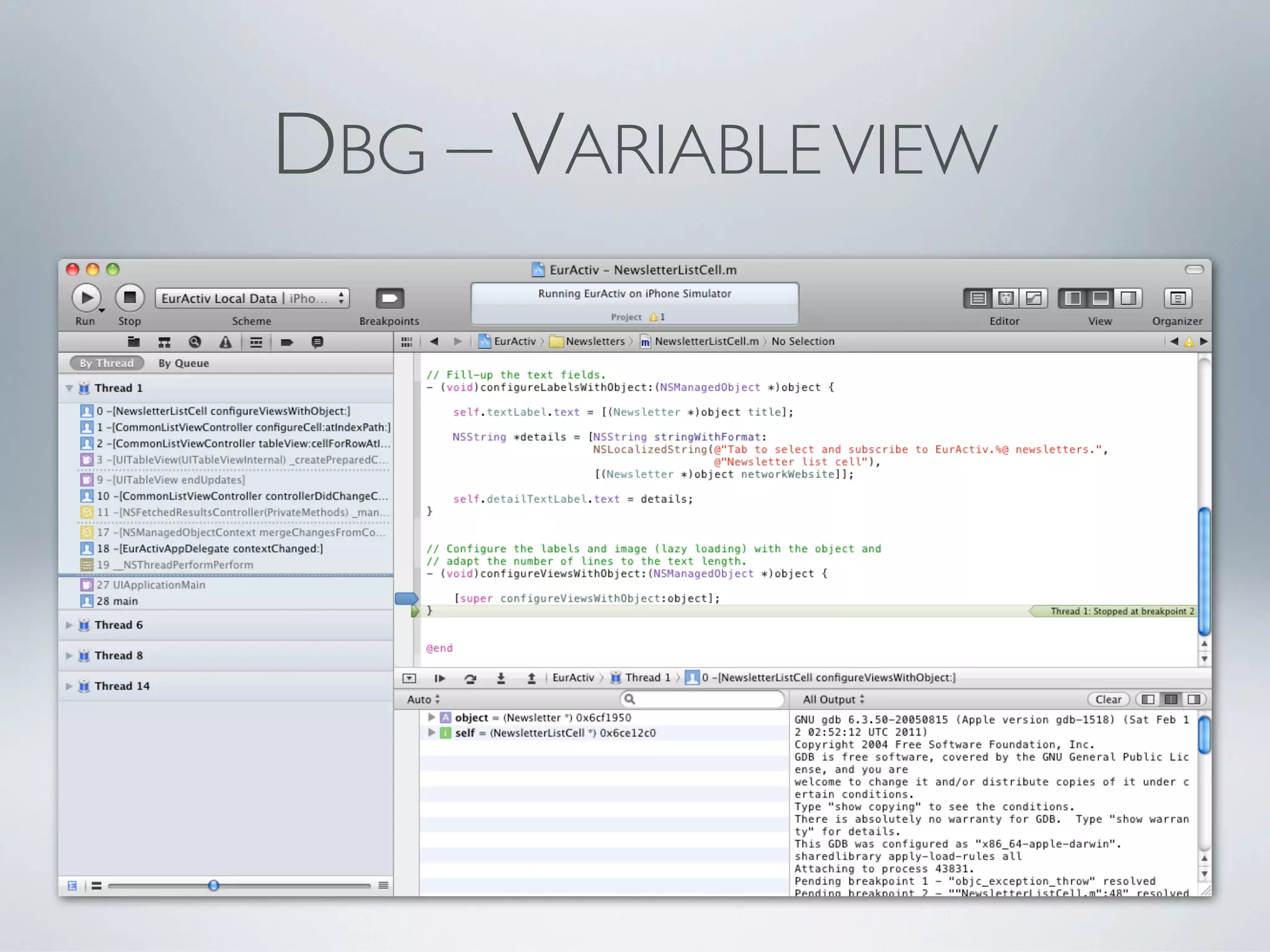
Task: Show only the console pane
Action: pyautogui.click(x=1194, y=699)
